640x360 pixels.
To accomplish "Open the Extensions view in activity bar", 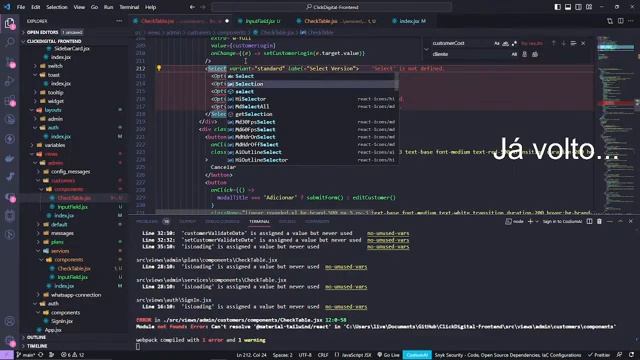I will 9,100.
